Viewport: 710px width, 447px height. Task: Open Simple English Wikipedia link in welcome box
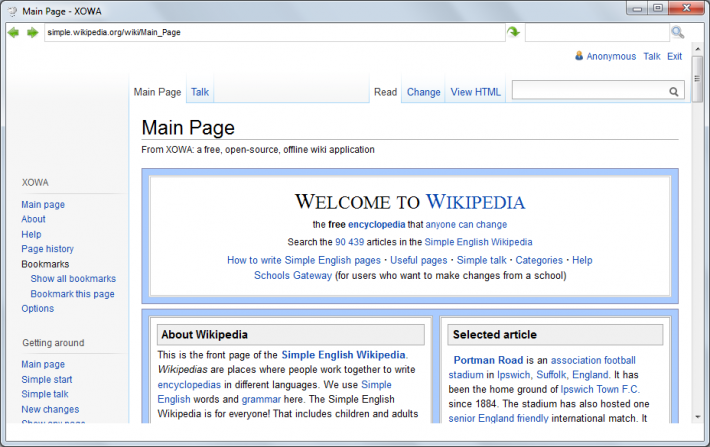(479, 242)
